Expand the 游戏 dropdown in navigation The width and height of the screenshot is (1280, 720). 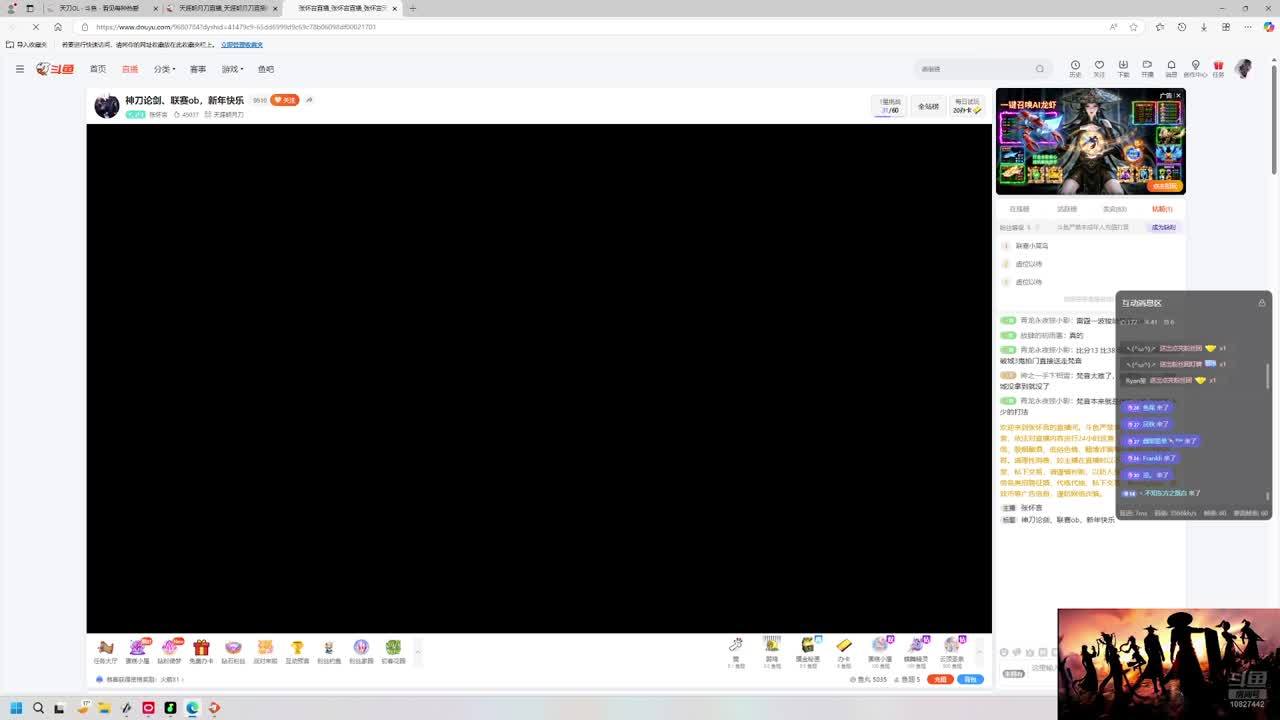232,69
